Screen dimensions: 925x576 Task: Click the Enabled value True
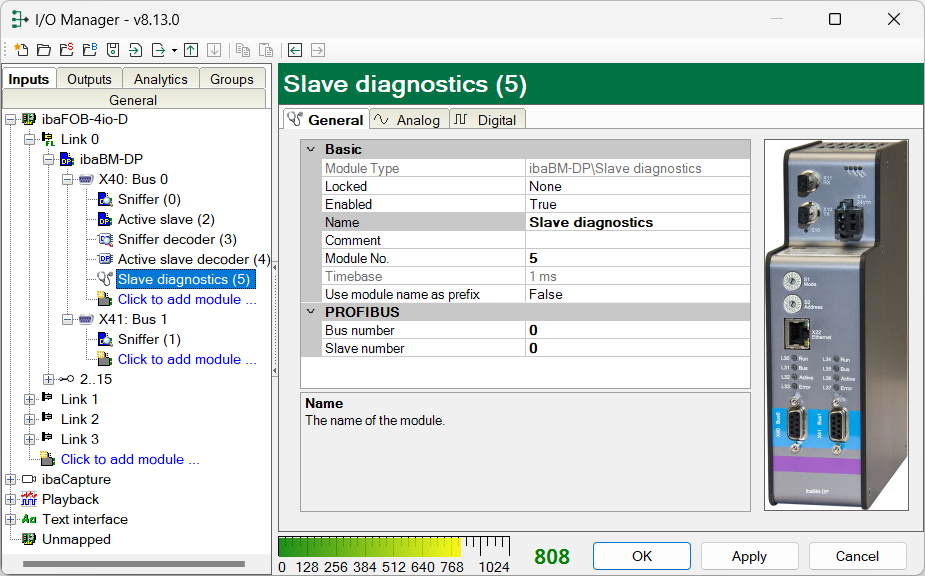pos(637,204)
